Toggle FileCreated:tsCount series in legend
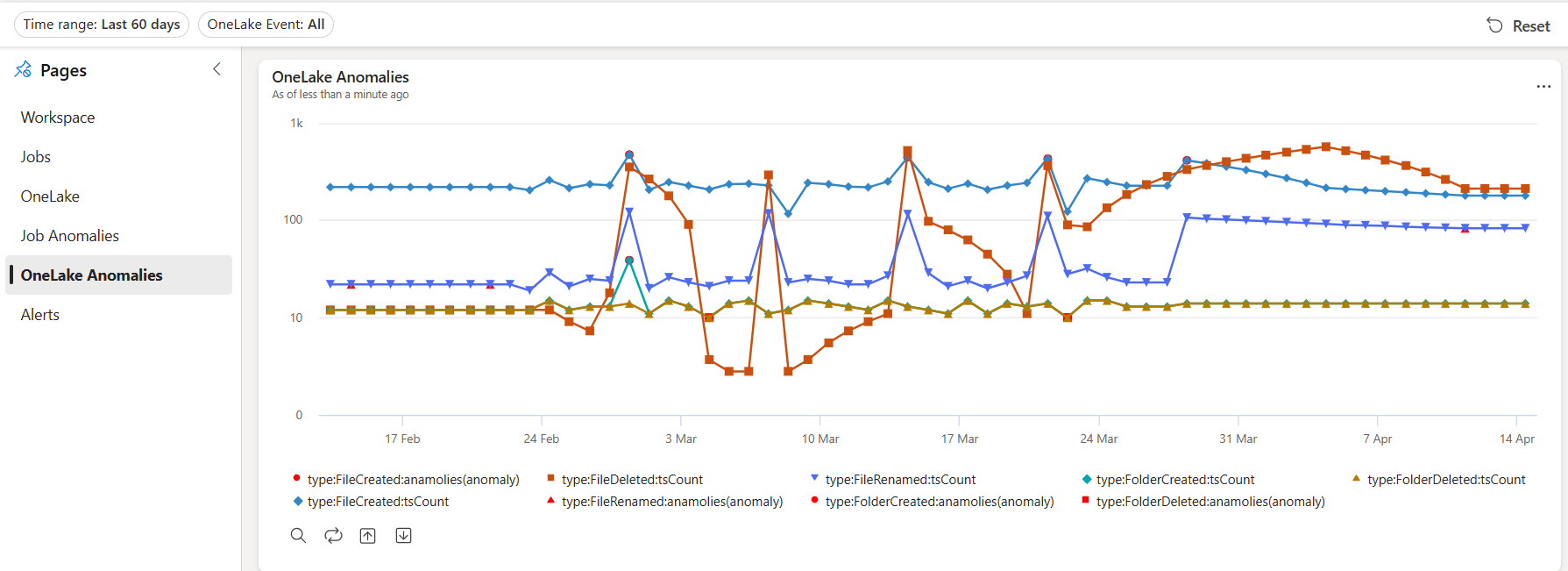This screenshot has width=1568, height=571. coord(378,502)
